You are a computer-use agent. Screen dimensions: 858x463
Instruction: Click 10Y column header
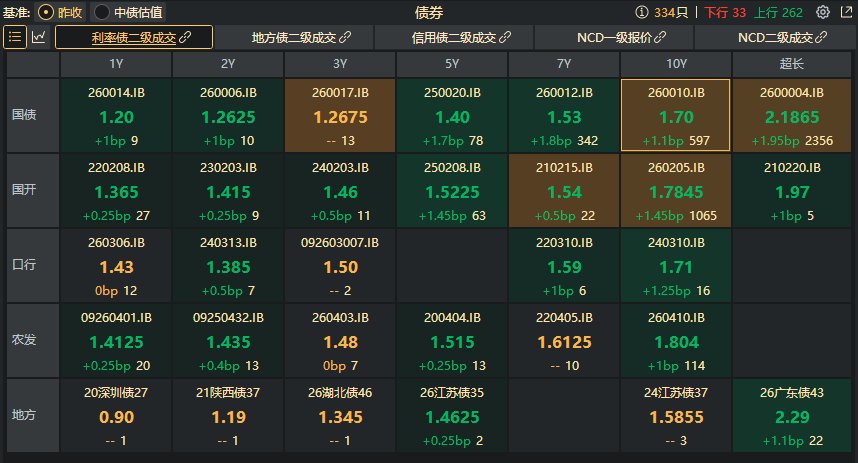[x=676, y=64]
